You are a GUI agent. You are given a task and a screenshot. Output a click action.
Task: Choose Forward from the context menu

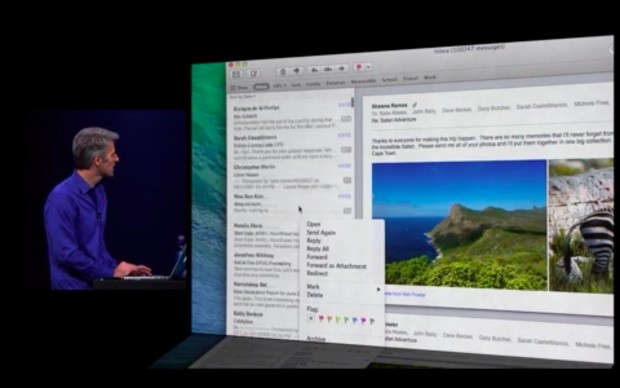[317, 257]
